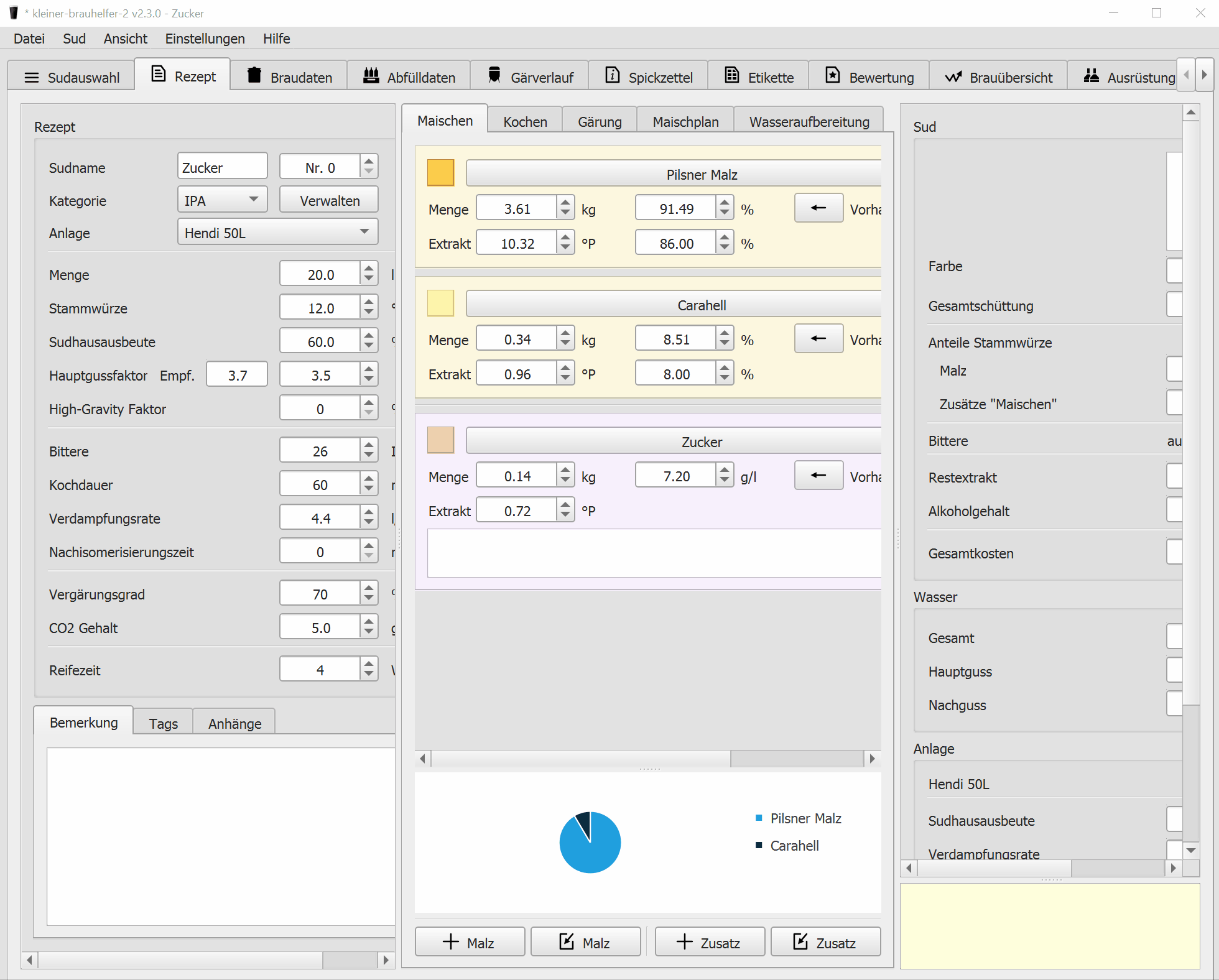Show the Brauübersicht tab
The image size is (1219, 980).
click(x=999, y=77)
